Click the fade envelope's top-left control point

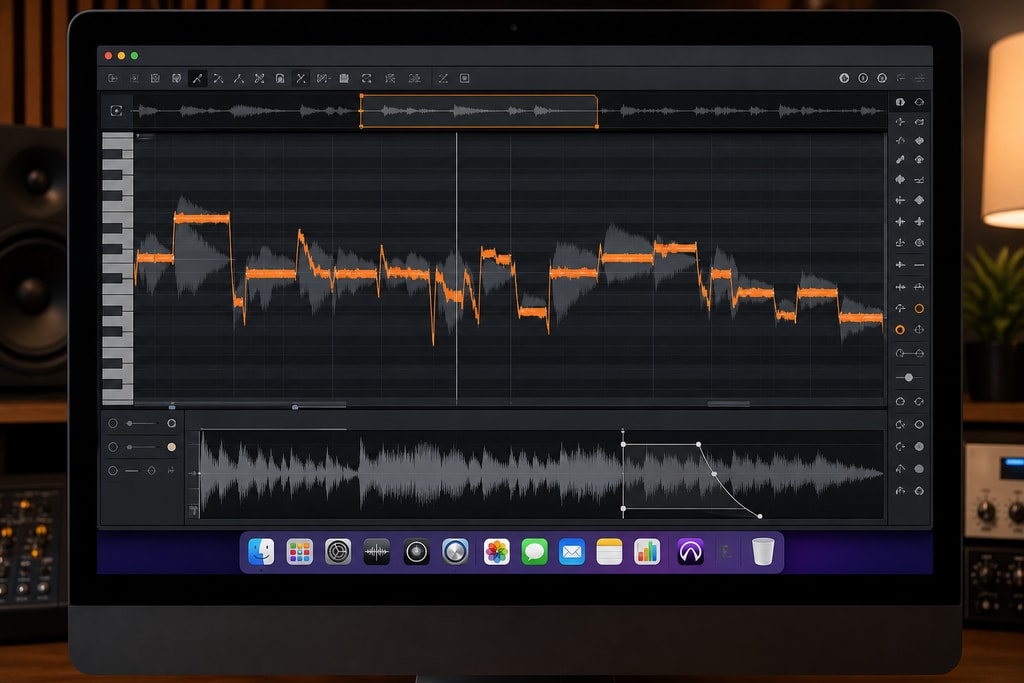623,445
